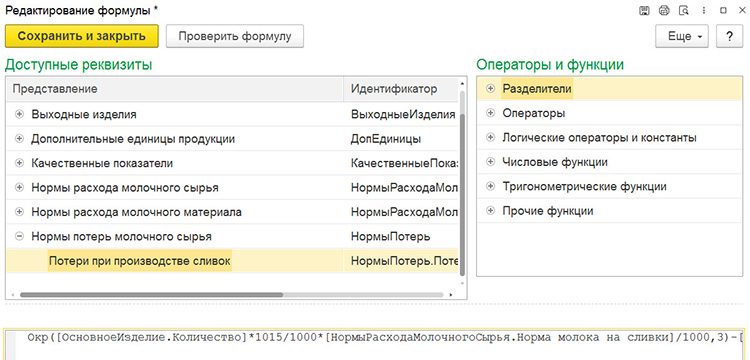Open the vertical three-dot menu icon

pos(704,11)
